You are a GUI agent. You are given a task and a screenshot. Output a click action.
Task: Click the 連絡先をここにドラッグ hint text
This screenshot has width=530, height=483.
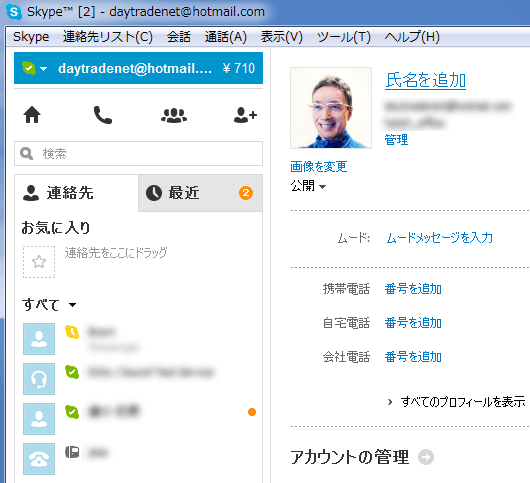(x=116, y=252)
